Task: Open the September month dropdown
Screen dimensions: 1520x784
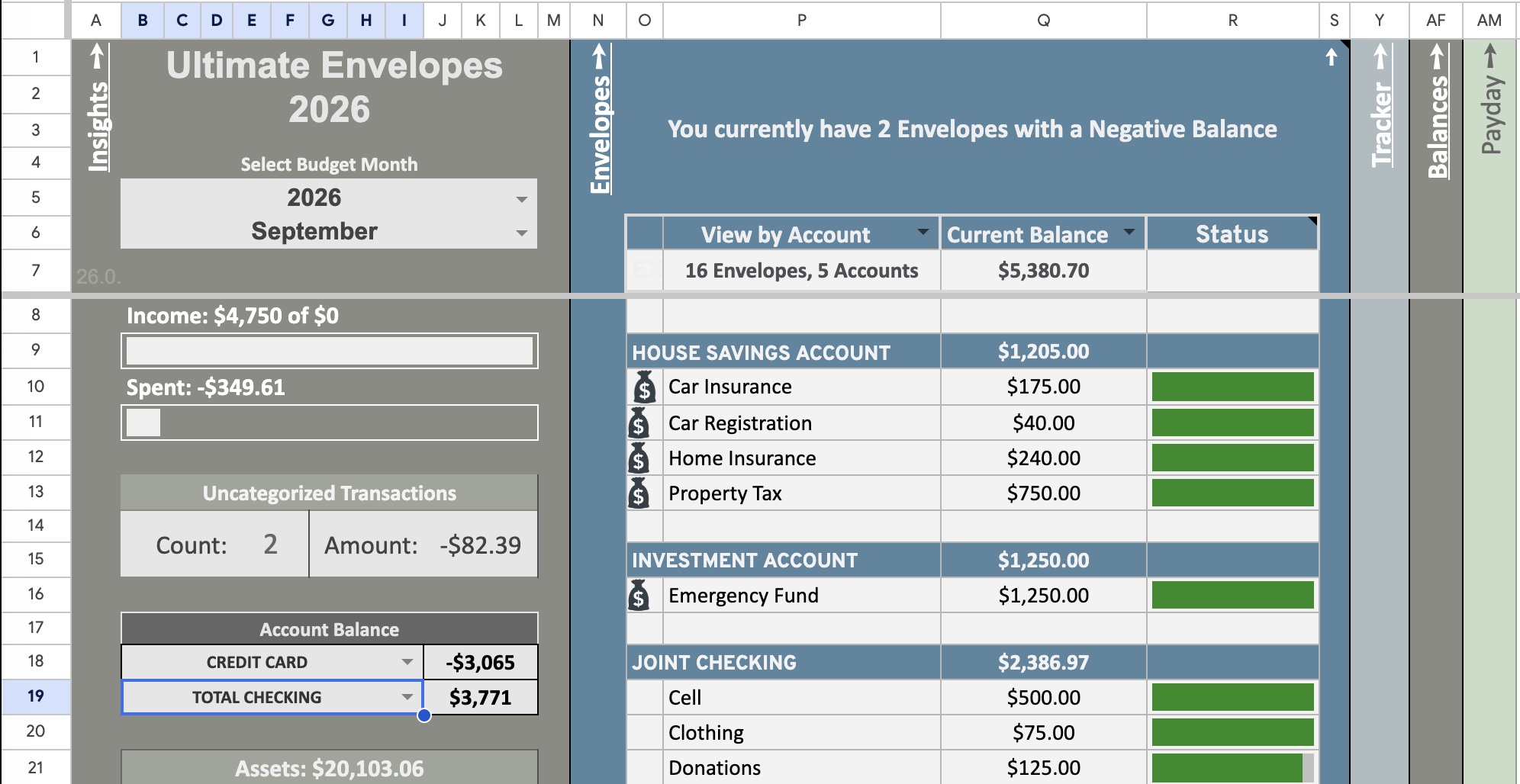Action: 522,233
